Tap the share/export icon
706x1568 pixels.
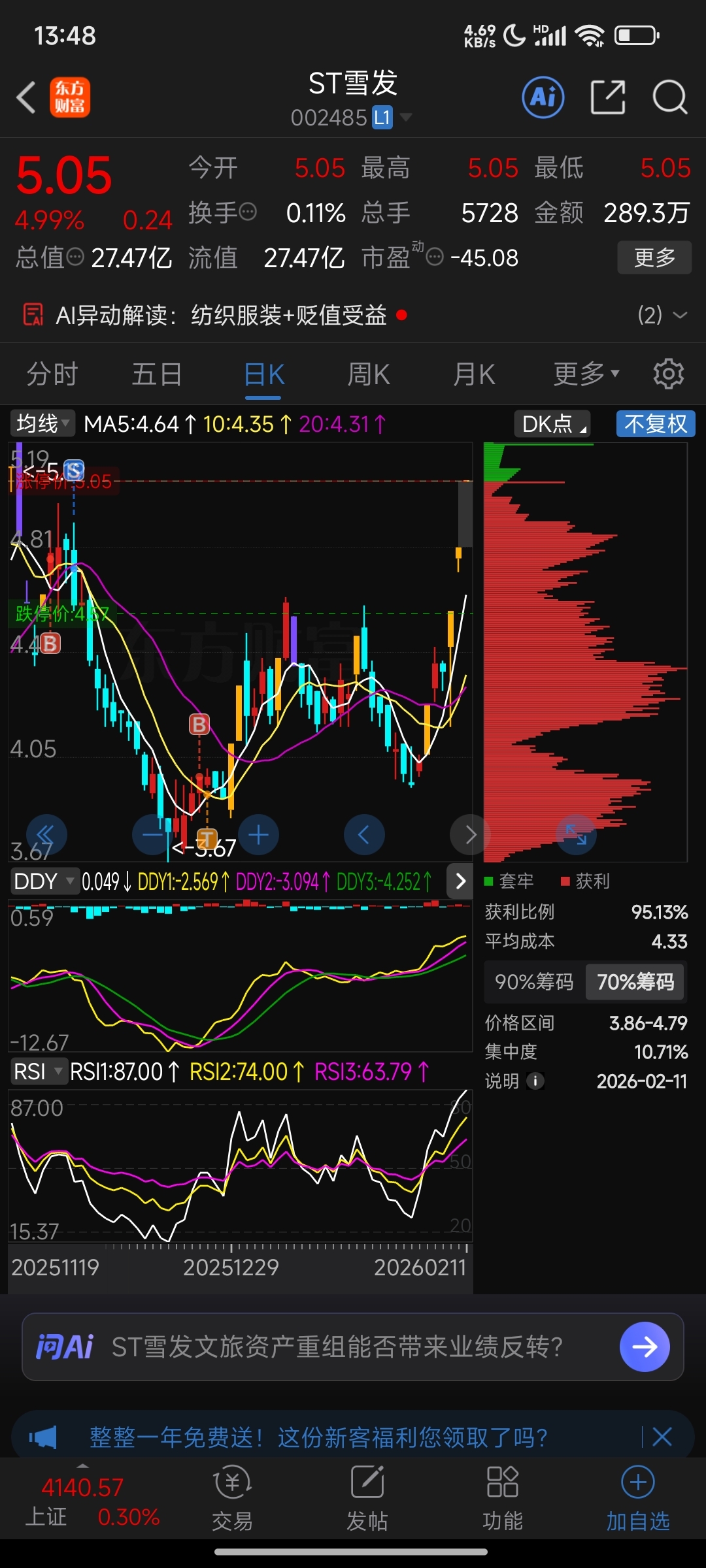click(608, 97)
